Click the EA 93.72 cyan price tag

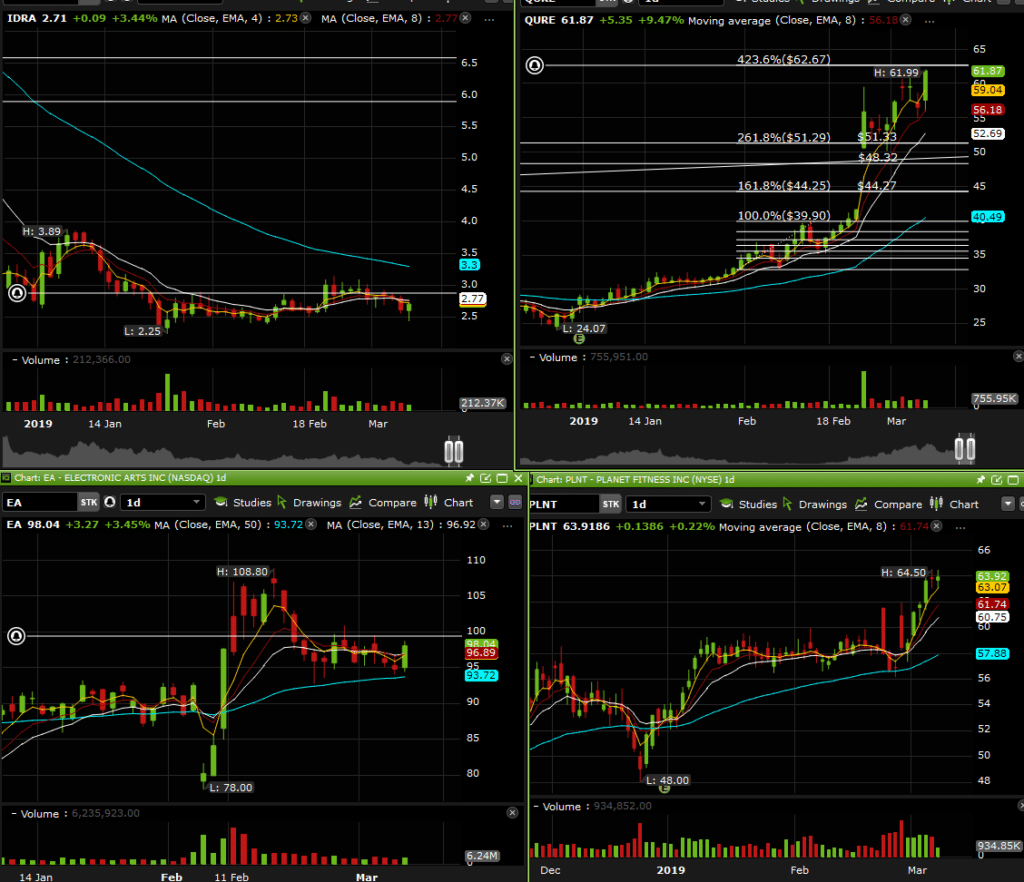[x=481, y=675]
